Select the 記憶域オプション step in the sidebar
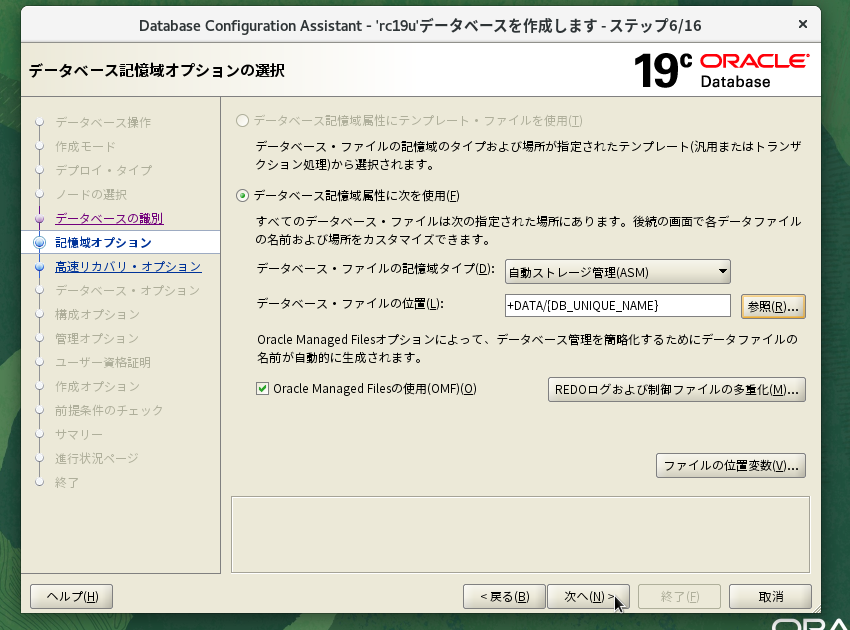The image size is (850, 630). (103, 242)
